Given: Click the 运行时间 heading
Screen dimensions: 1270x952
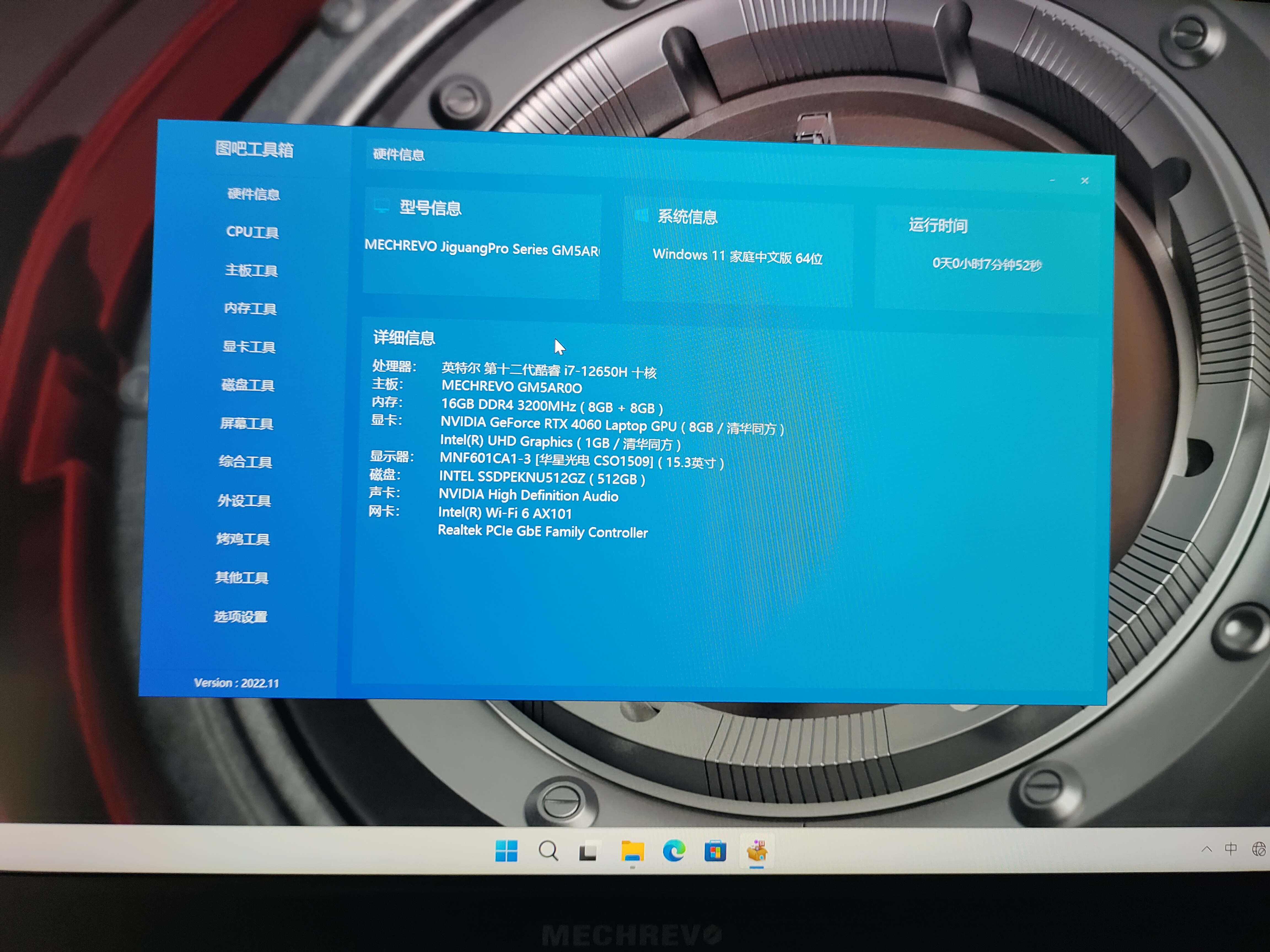Looking at the screenshot, I should (938, 225).
